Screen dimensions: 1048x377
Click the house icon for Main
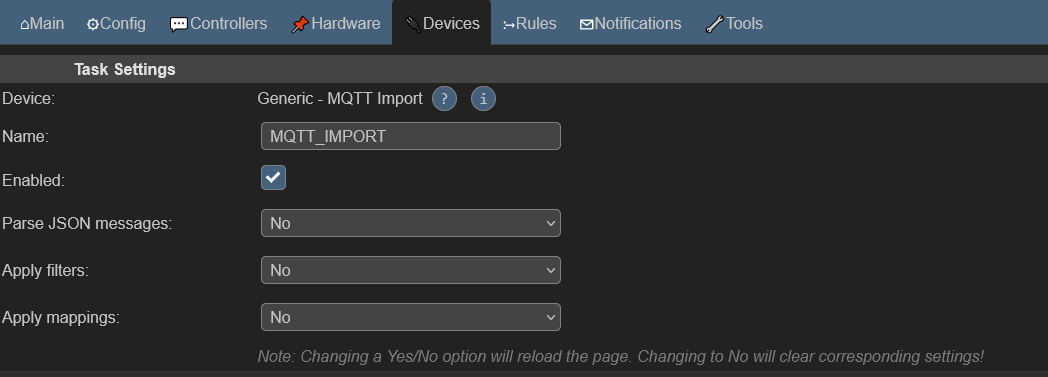click(25, 25)
